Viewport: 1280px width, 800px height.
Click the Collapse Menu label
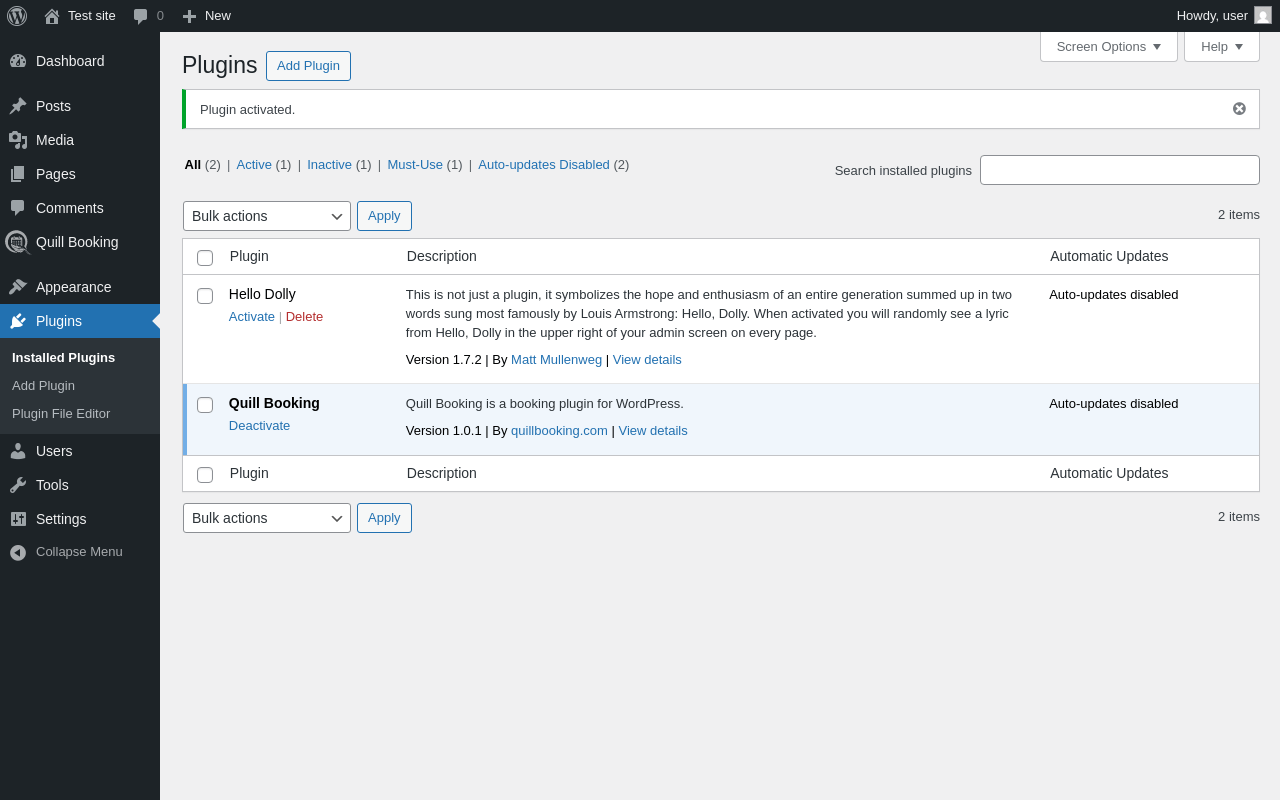point(79,552)
